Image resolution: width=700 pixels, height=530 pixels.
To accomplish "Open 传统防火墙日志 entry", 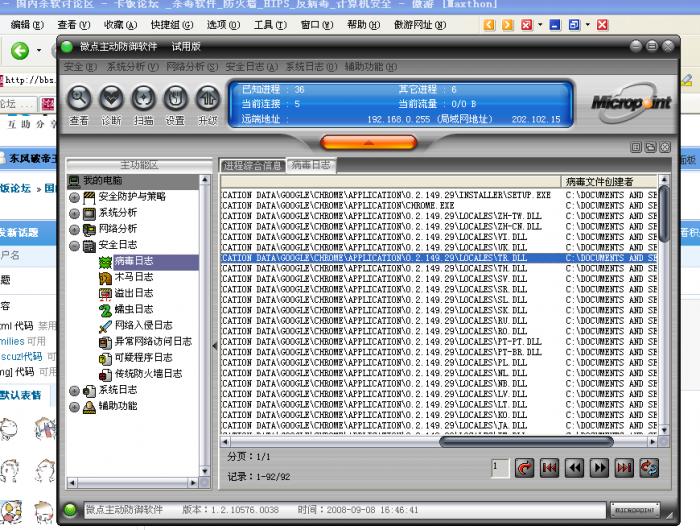I will tap(148, 374).
